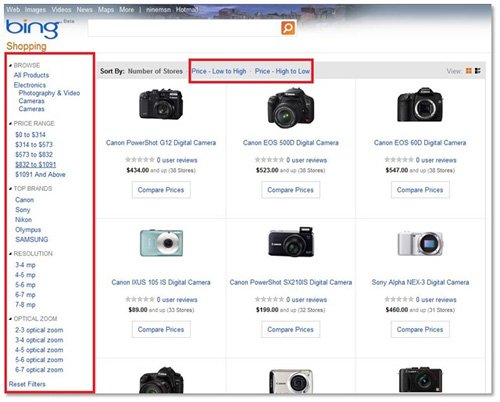Switch to grid view icon
Viewport: 500px width, 402px height.
(x=469, y=71)
